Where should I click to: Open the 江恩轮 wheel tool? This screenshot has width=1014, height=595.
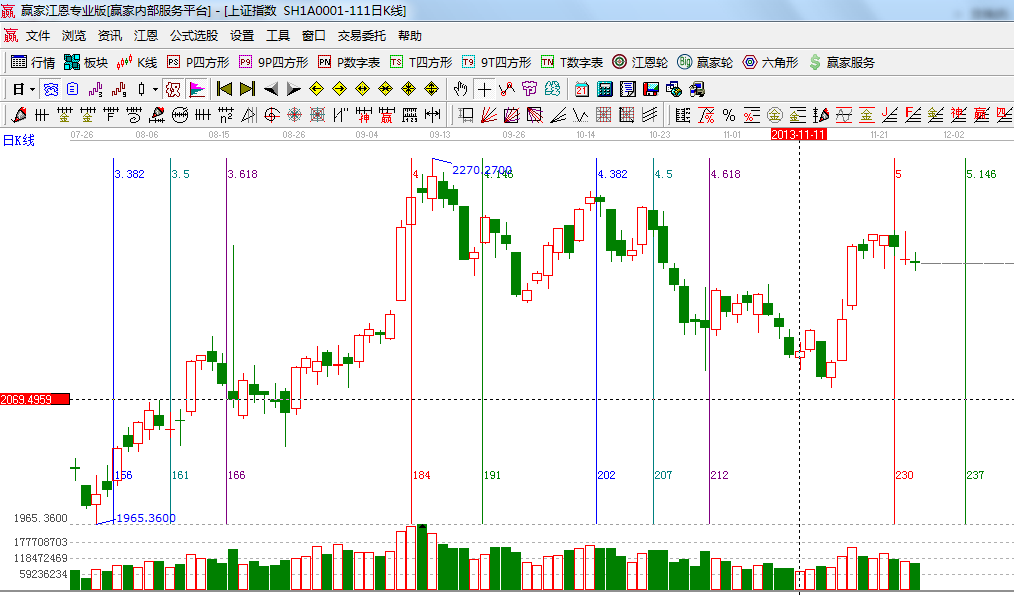pos(641,62)
